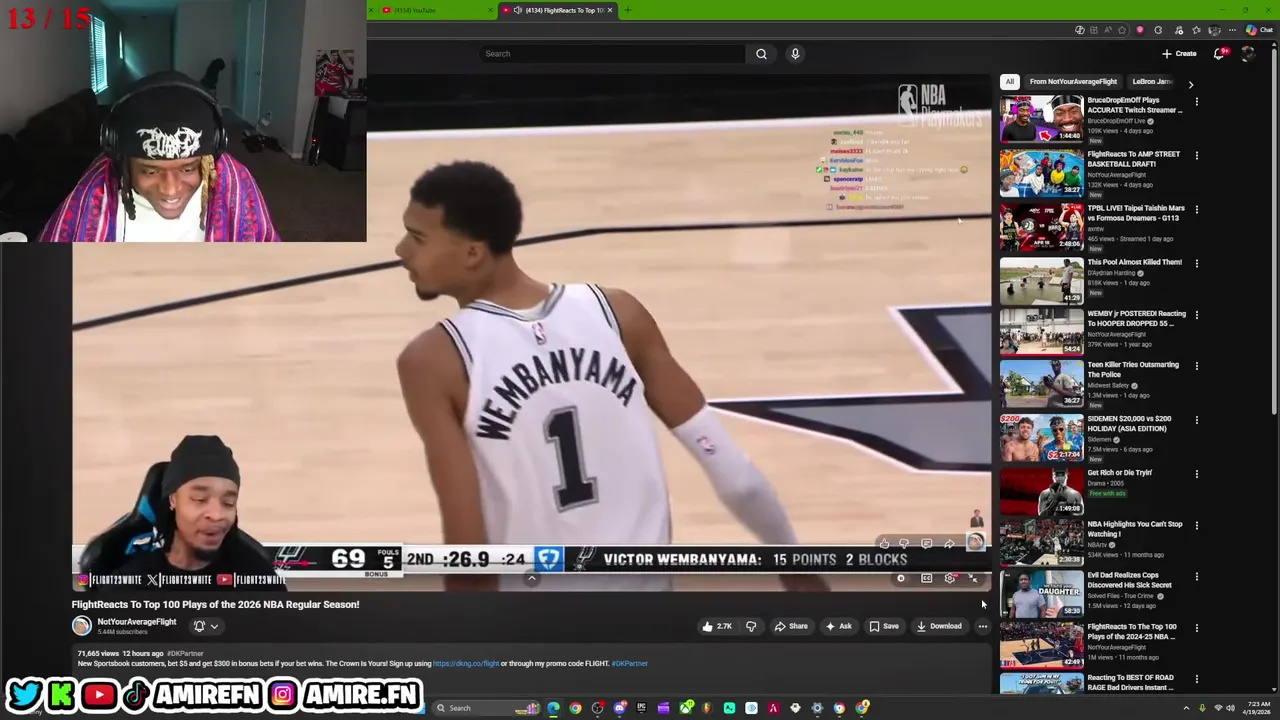The height and width of the screenshot is (720, 1280).
Task: Click the YouTube search magnifier button
Action: tap(761, 54)
